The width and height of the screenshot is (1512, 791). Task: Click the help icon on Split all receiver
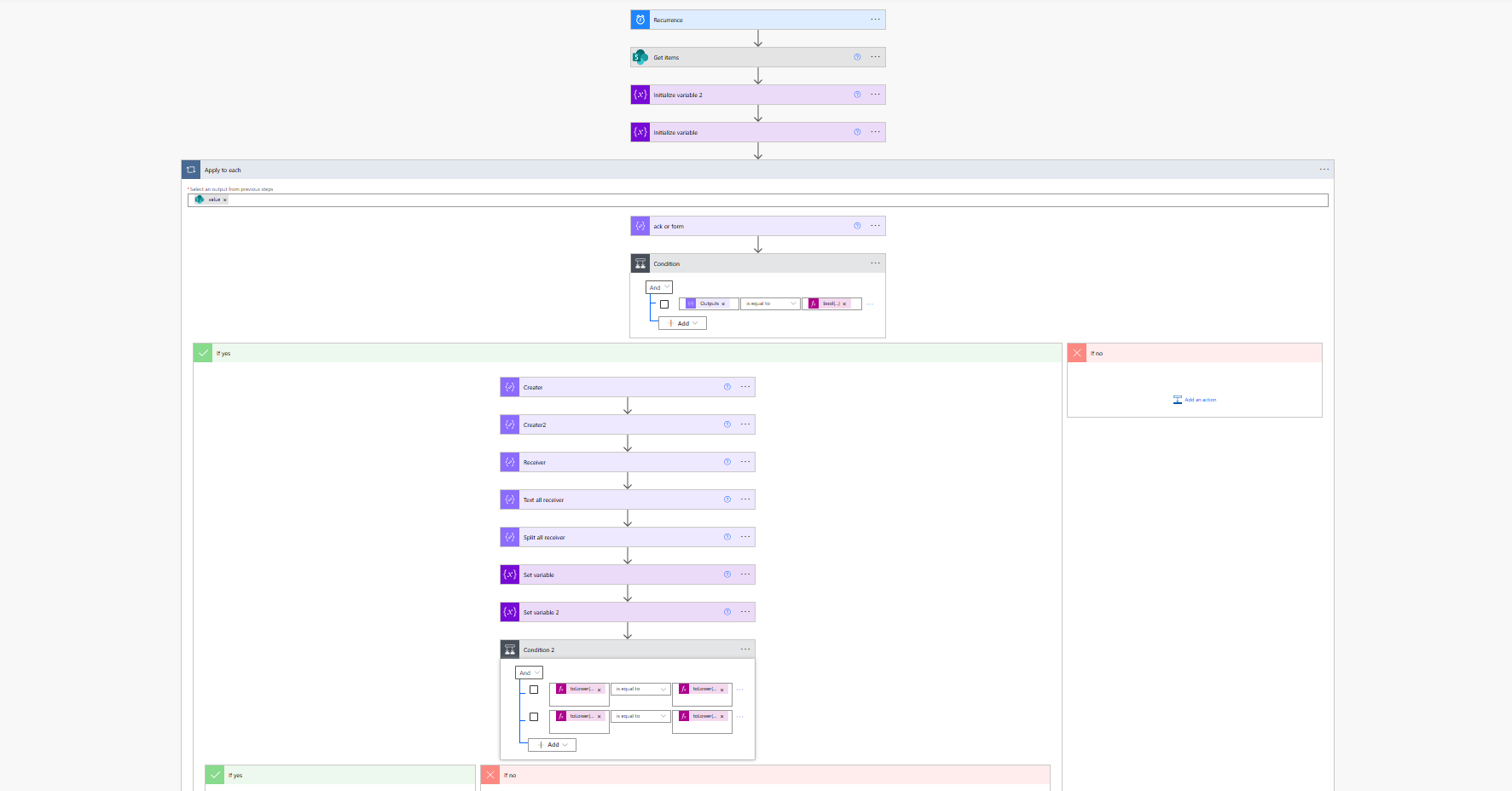727,537
